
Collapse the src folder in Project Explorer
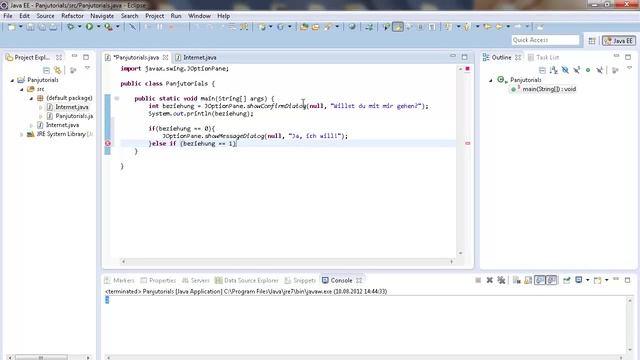[22, 89]
